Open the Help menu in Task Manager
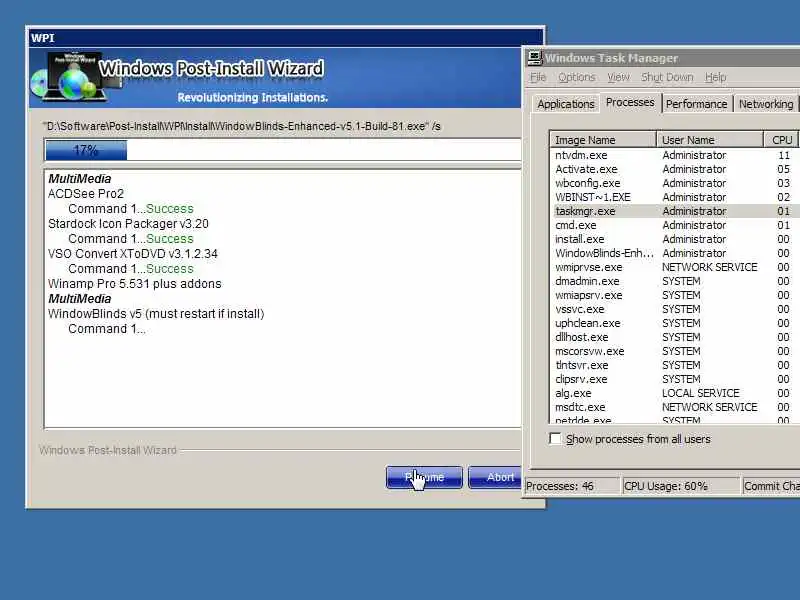Image resolution: width=800 pixels, height=600 pixels. (715, 77)
